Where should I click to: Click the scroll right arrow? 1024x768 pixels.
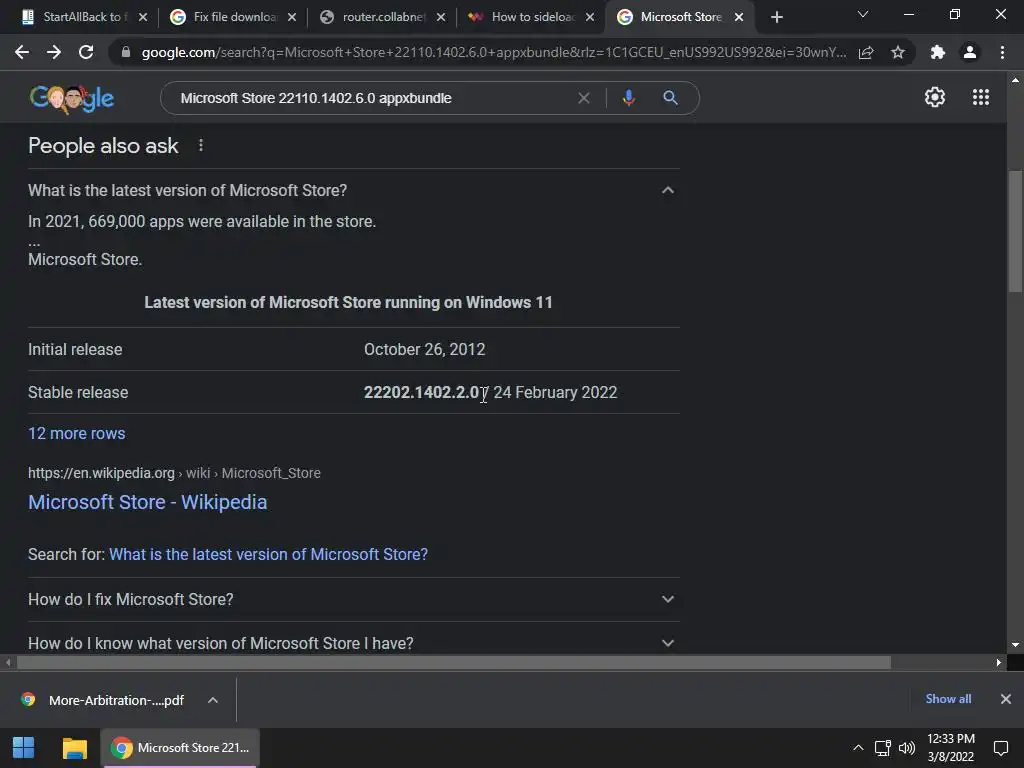tap(999, 662)
